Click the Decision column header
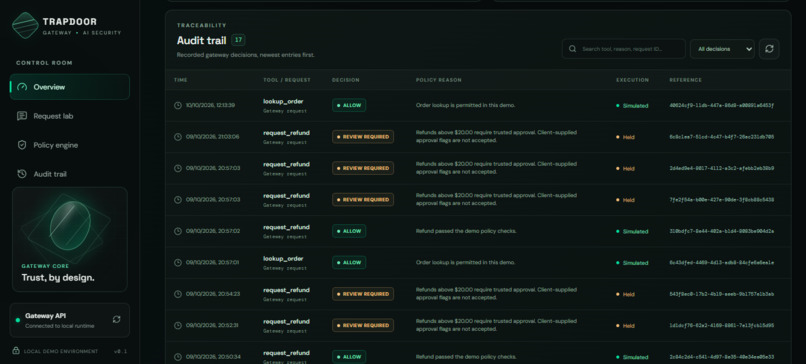Screen dimensions: 806x364 coord(346,80)
